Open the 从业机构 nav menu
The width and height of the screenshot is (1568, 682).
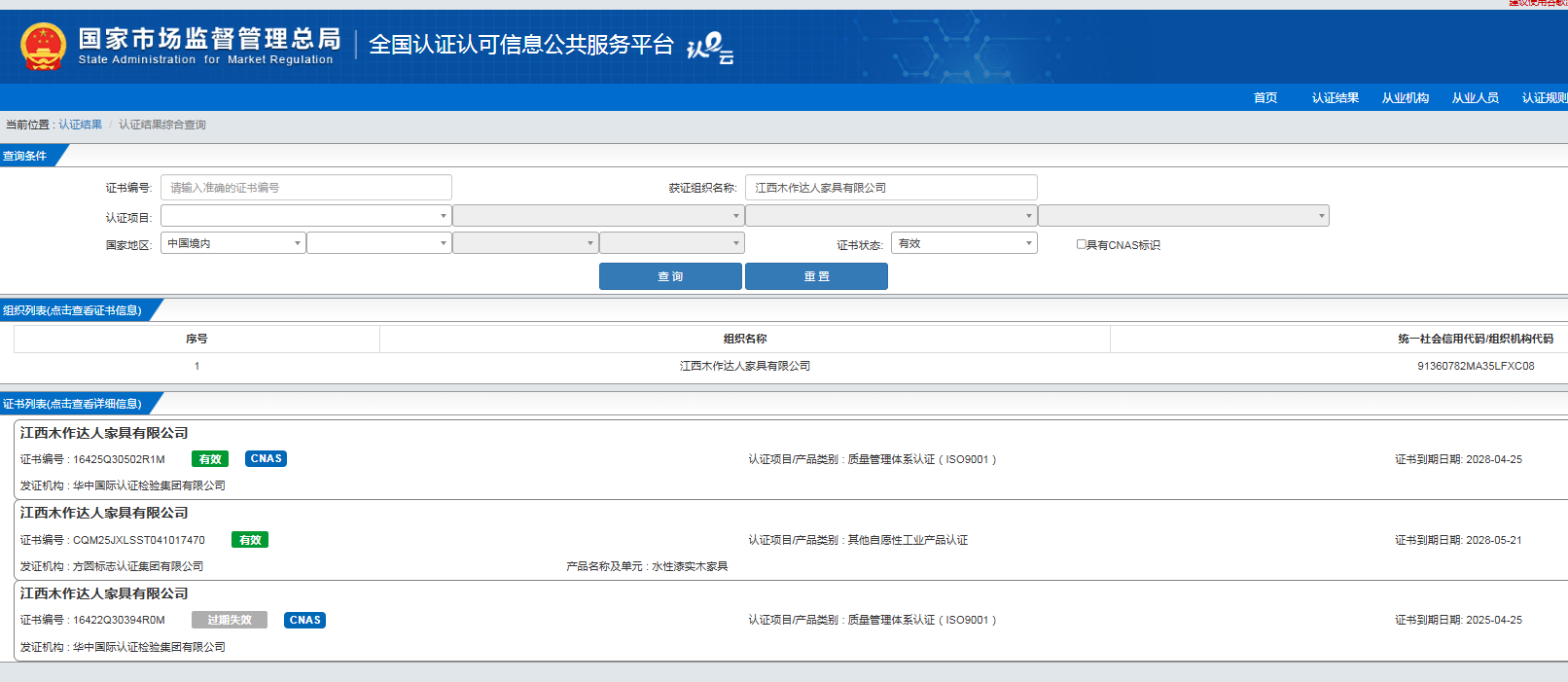tap(1406, 97)
